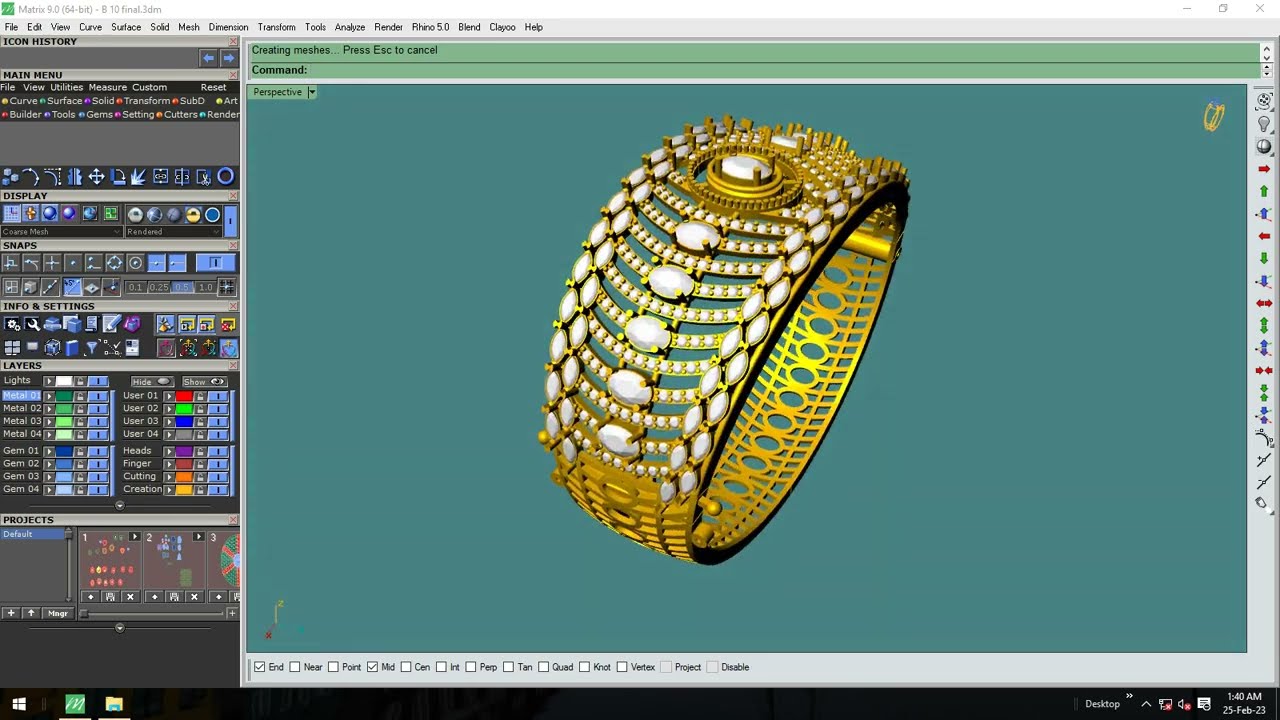Click the green four-square display icon
Viewport: 1280px width, 720px height.
pos(110,214)
